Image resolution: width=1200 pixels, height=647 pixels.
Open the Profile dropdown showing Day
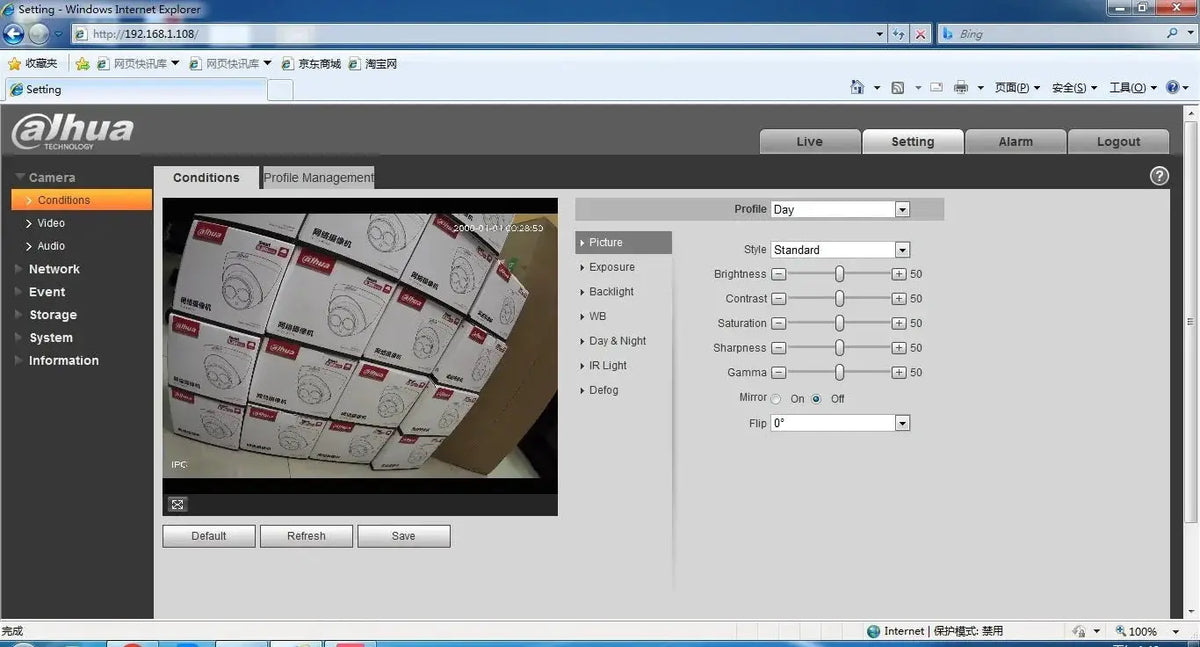click(x=840, y=209)
